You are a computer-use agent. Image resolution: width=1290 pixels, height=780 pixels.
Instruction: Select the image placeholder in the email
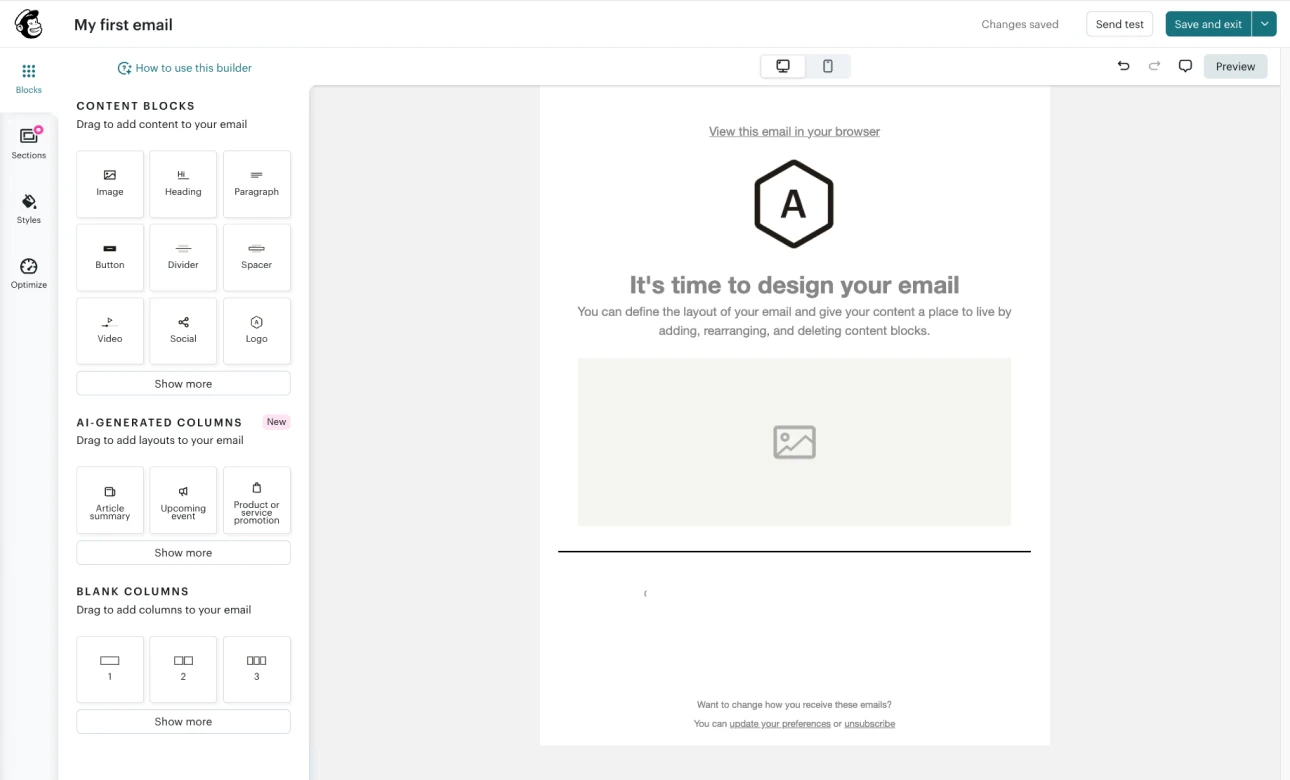[x=794, y=442]
